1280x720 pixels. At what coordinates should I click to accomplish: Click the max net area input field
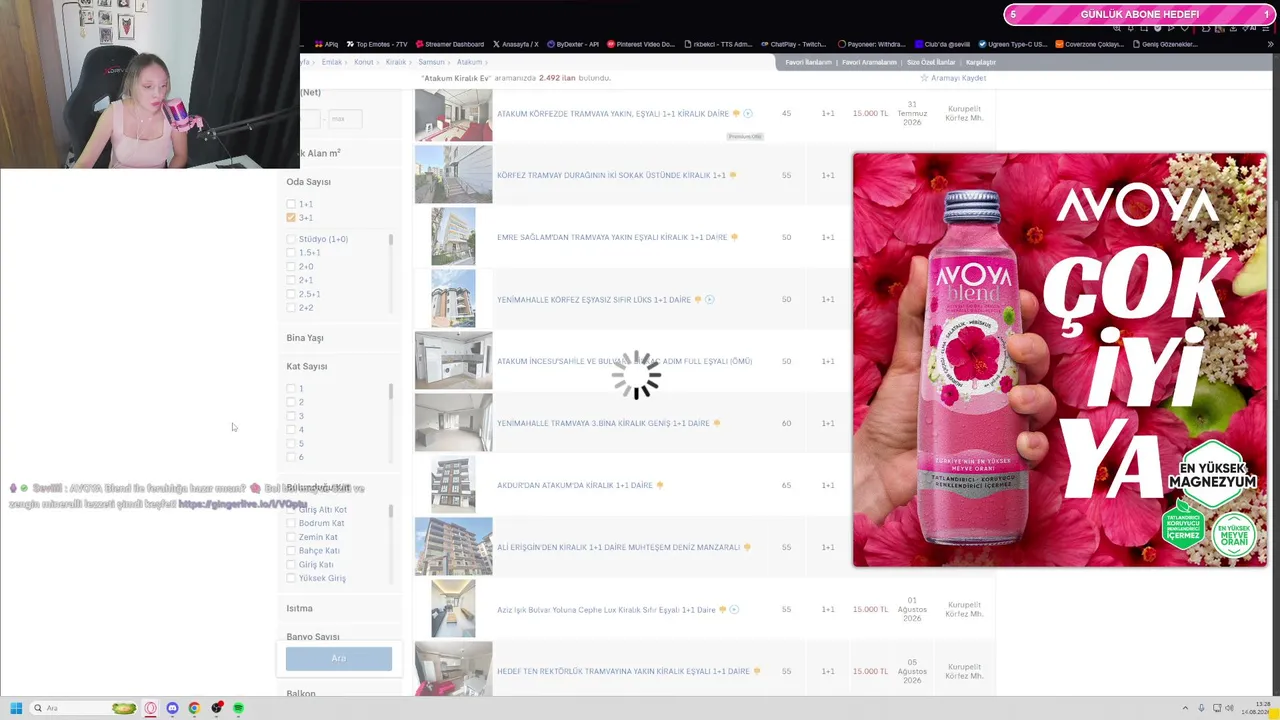(345, 119)
